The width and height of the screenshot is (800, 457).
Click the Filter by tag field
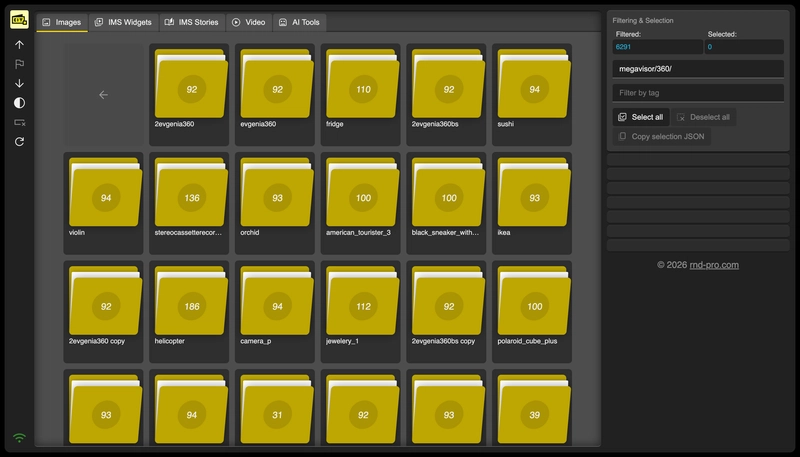[698, 93]
